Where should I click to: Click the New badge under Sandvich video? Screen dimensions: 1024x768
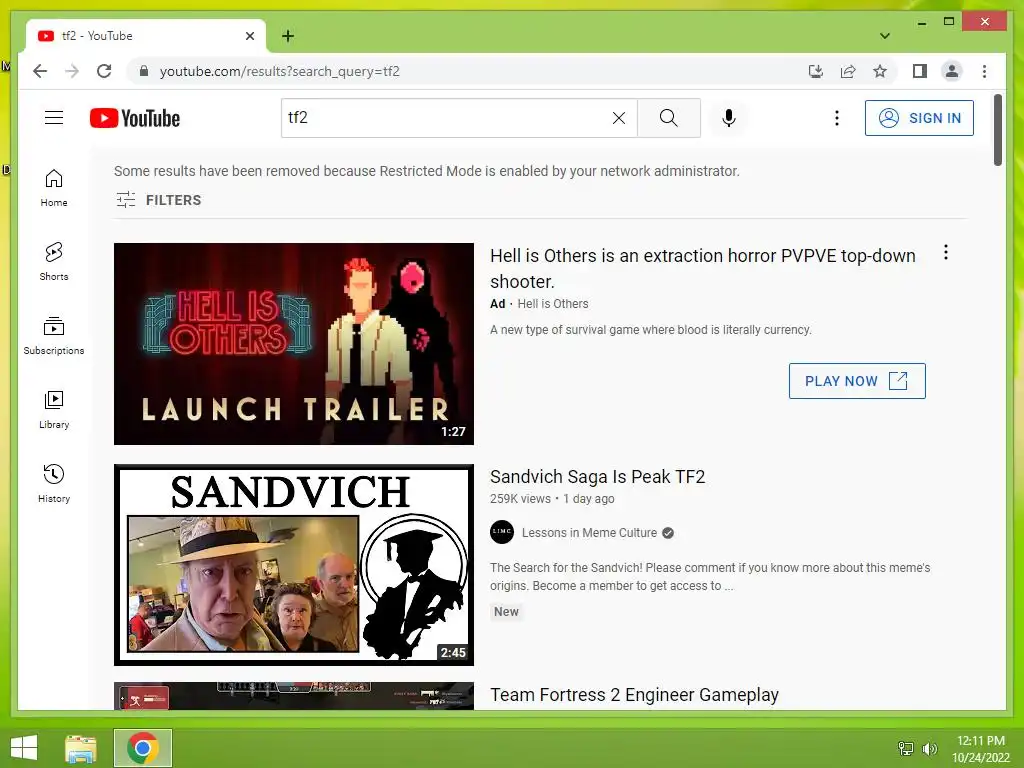coord(506,612)
